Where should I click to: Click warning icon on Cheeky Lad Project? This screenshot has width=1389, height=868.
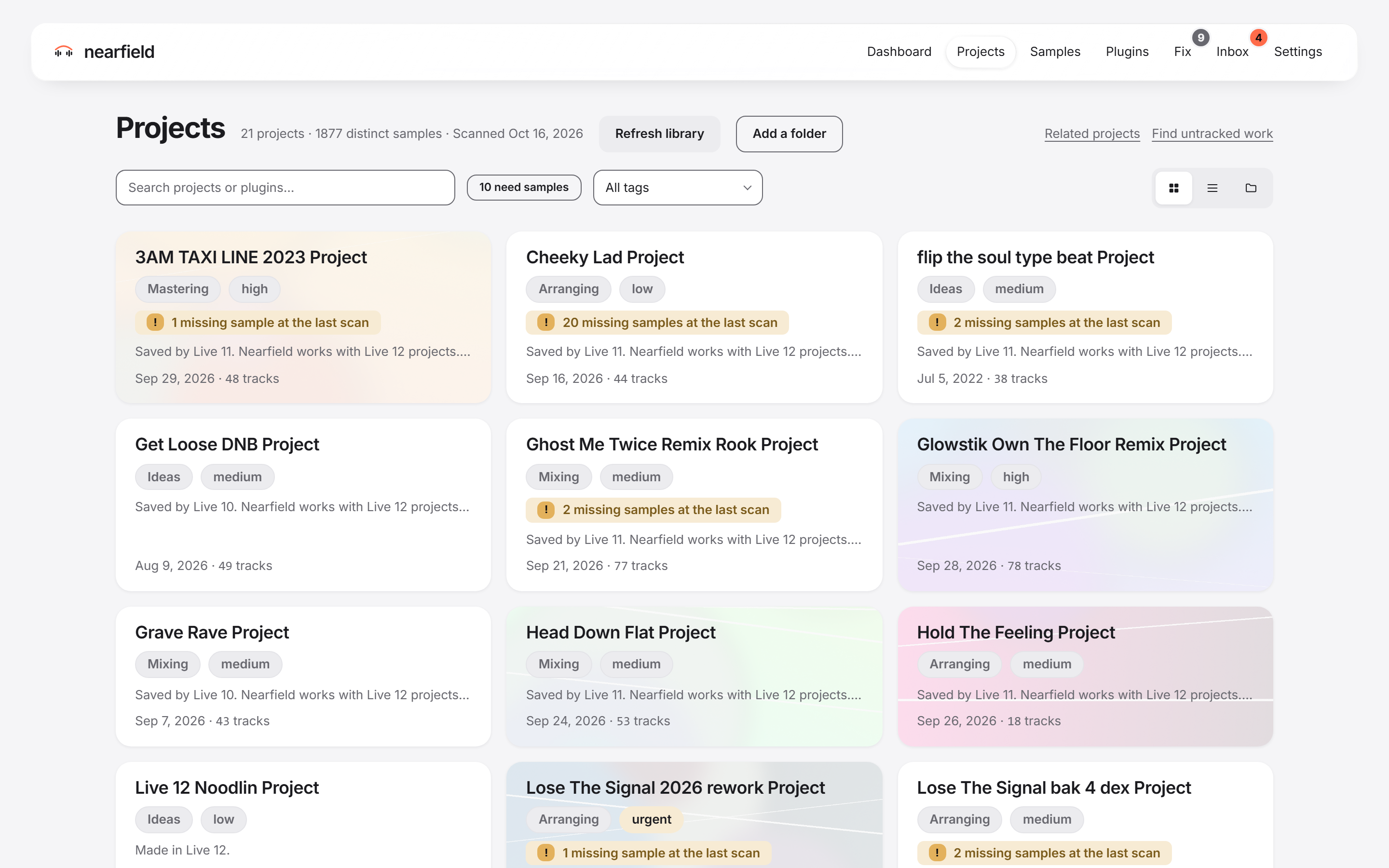pos(546,323)
